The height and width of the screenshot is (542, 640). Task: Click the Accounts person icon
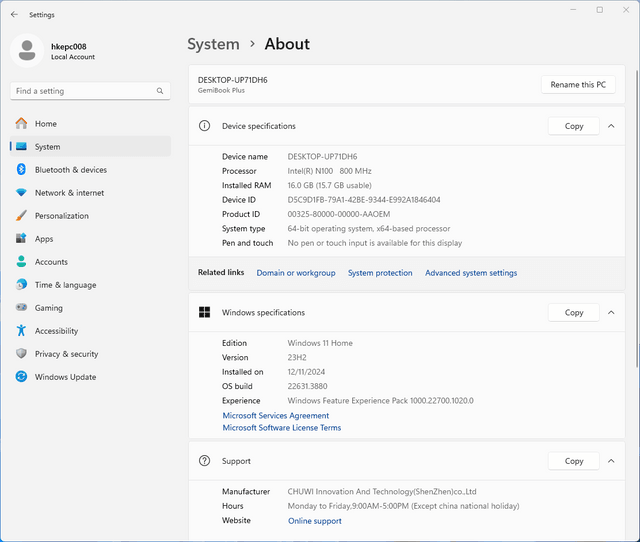21,261
